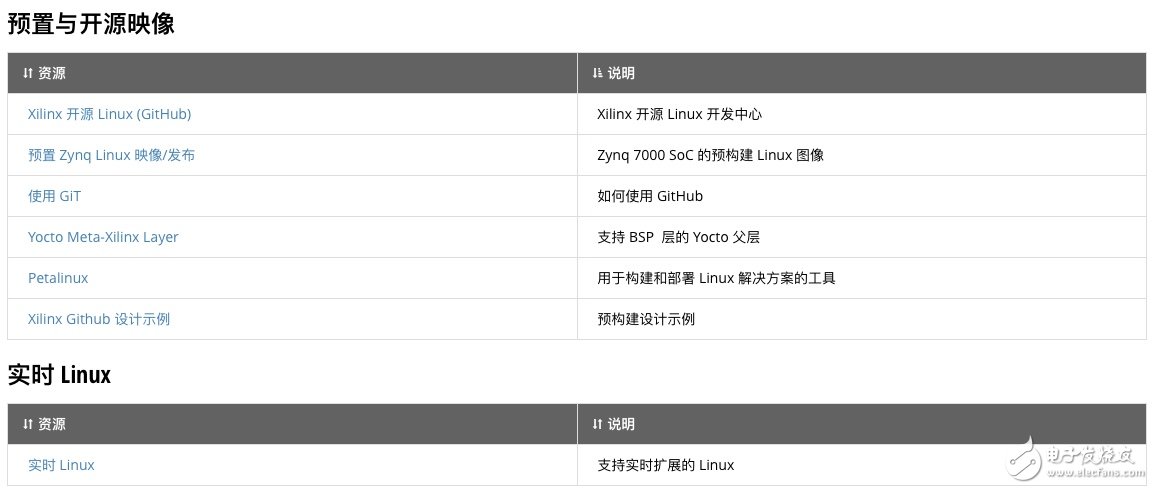
Task: Select the 支持实时扩展的 Linux description cell
Action: point(665,465)
